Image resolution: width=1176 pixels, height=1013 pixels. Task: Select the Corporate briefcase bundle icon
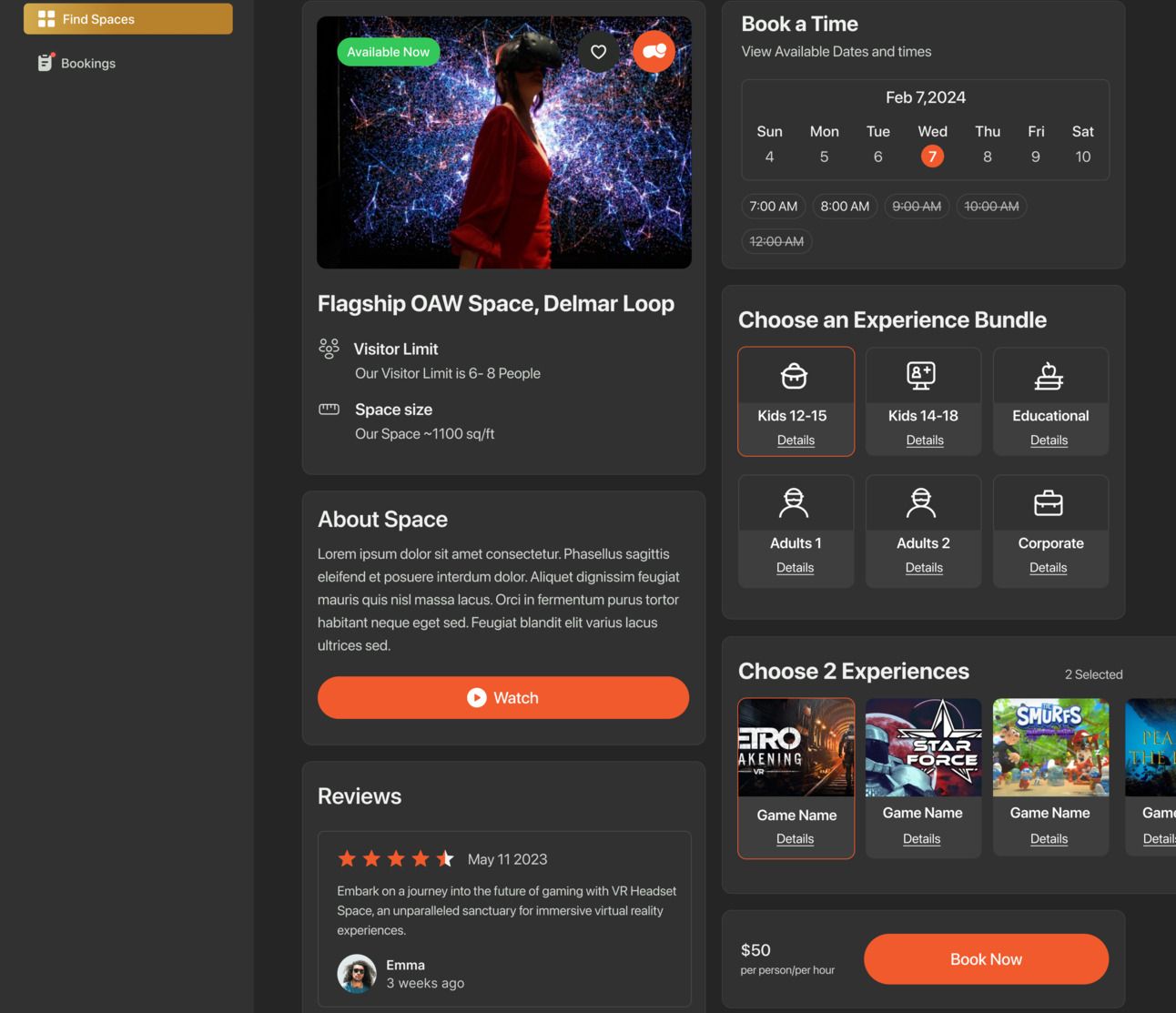(x=1049, y=502)
